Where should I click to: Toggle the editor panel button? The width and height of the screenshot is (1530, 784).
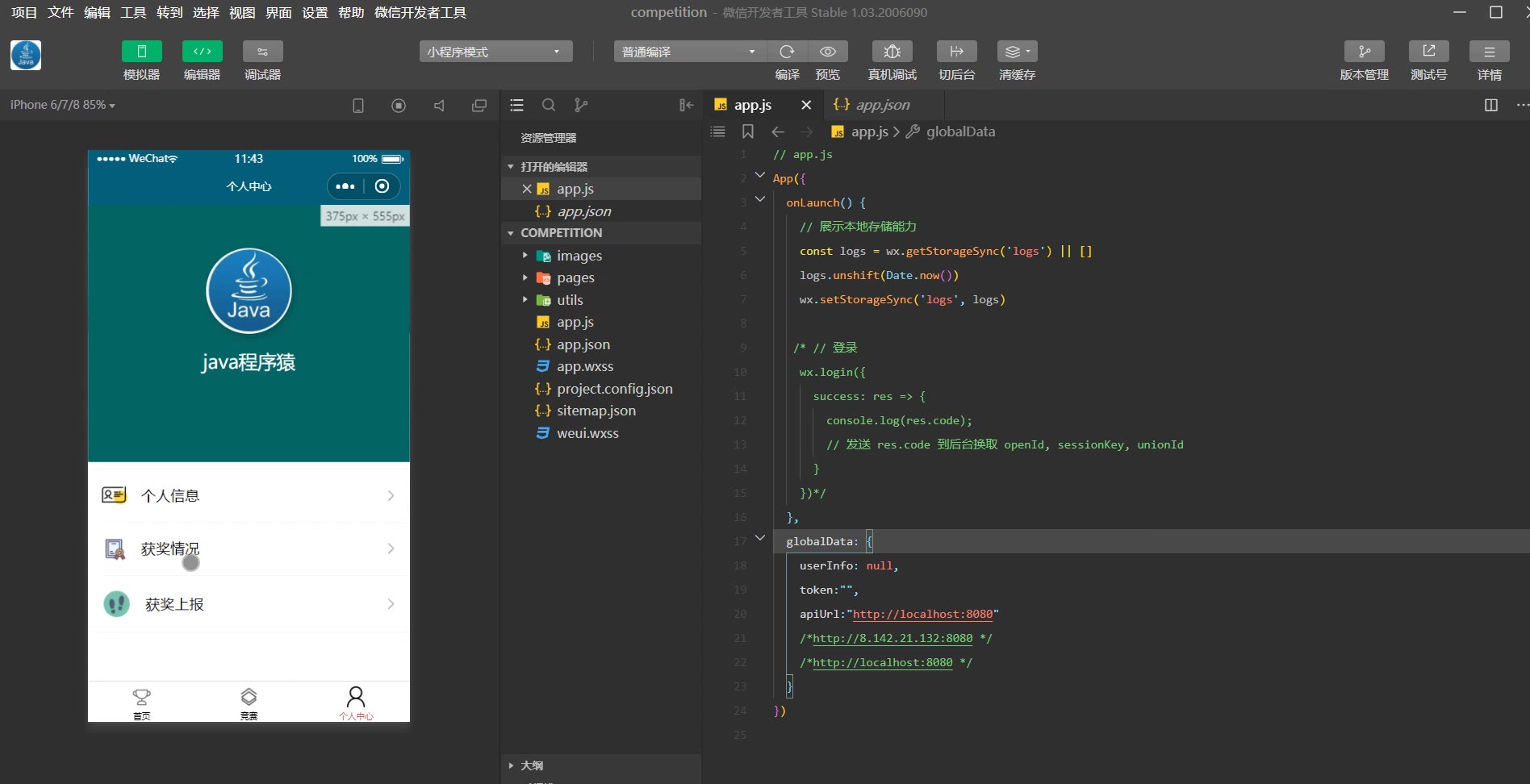[202, 52]
